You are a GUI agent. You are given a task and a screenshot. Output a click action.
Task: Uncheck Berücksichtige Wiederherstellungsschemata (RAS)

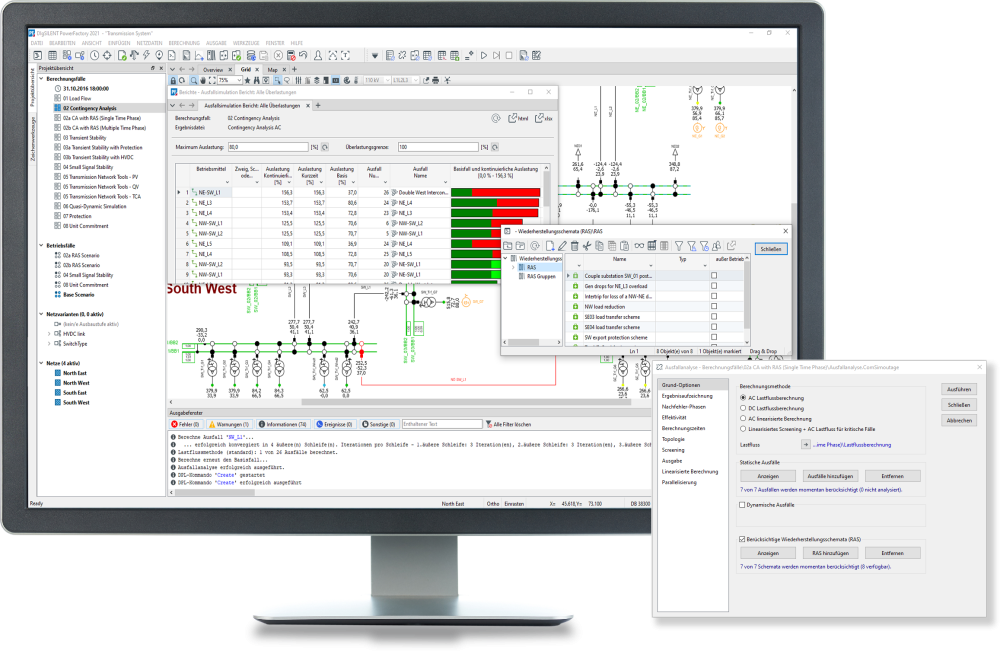(x=742, y=539)
